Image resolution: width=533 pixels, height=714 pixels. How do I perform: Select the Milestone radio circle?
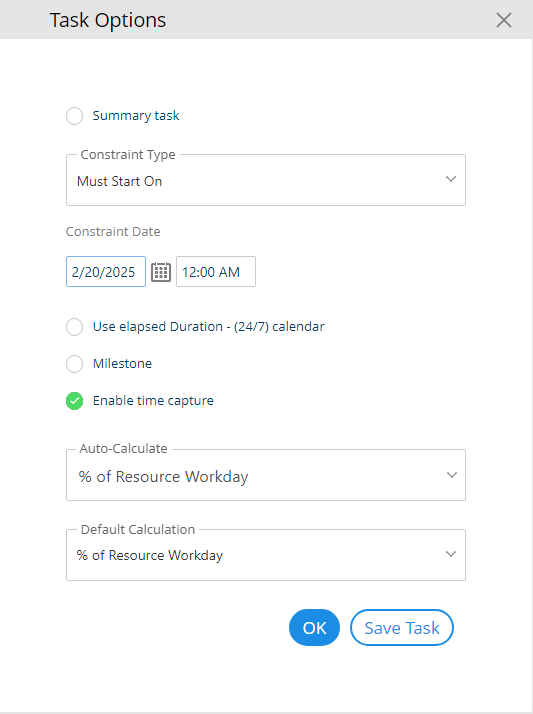(75, 364)
